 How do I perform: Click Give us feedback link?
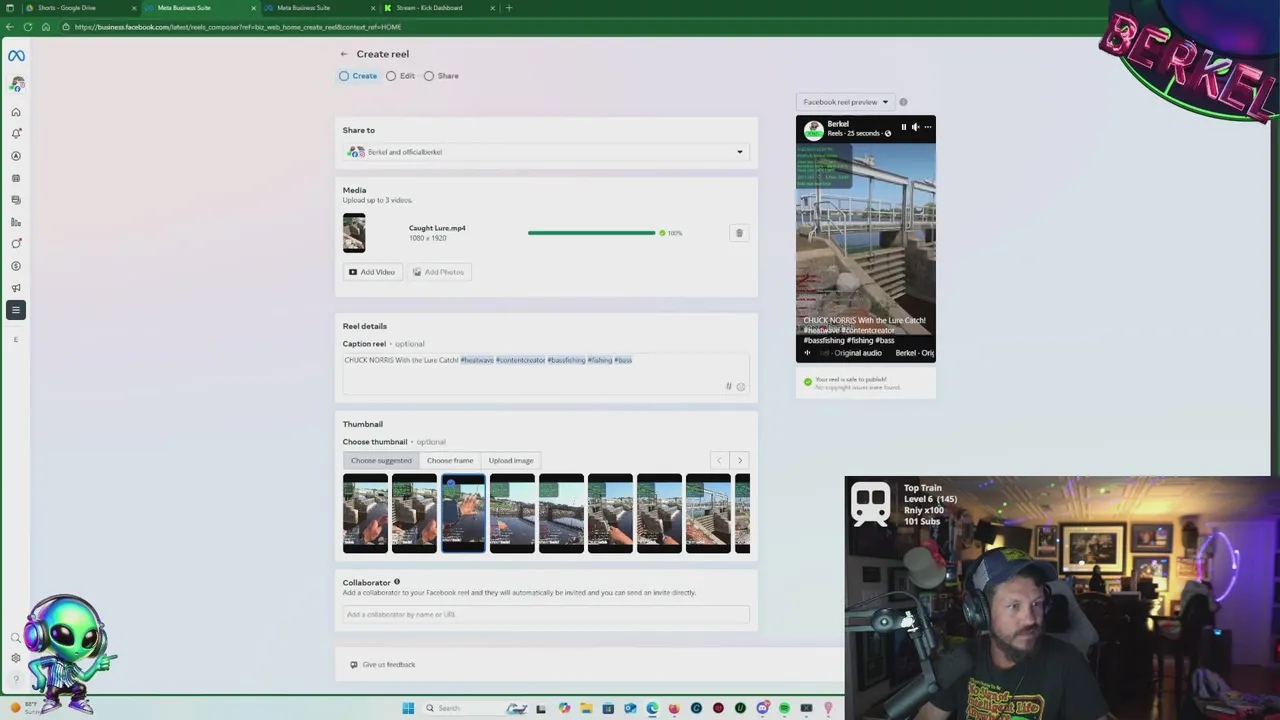(x=382, y=665)
